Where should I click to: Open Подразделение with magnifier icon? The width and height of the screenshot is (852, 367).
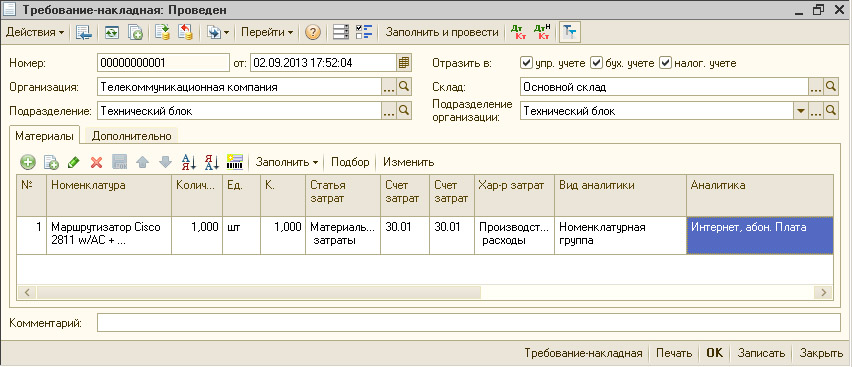click(x=404, y=111)
